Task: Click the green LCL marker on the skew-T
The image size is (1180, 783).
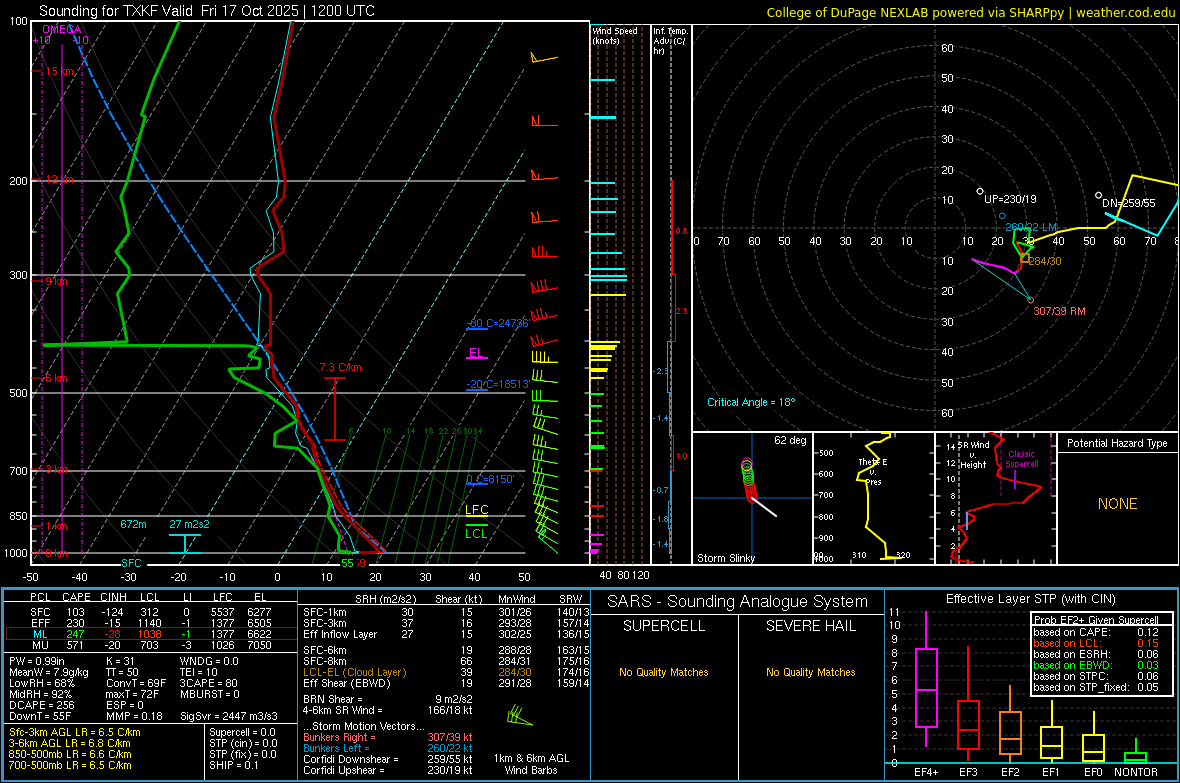Action: pos(476,533)
